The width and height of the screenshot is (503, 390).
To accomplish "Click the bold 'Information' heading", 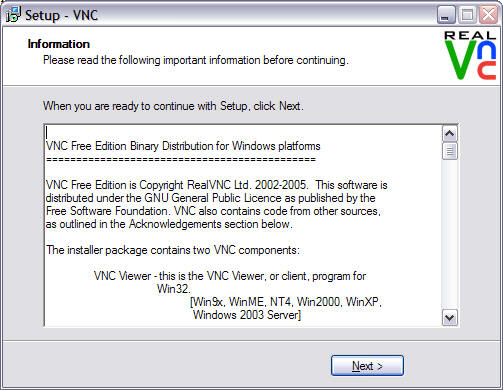I will pos(59,44).
